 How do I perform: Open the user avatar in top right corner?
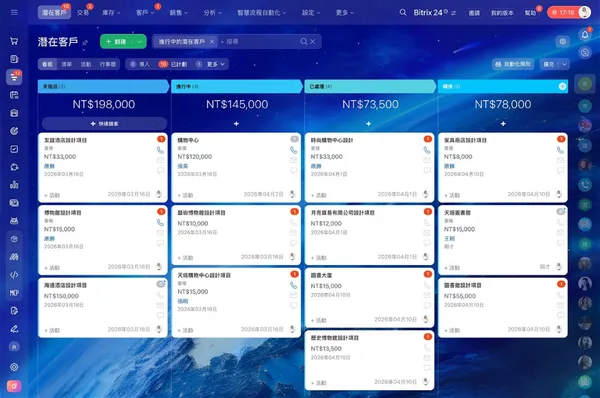[584, 12]
